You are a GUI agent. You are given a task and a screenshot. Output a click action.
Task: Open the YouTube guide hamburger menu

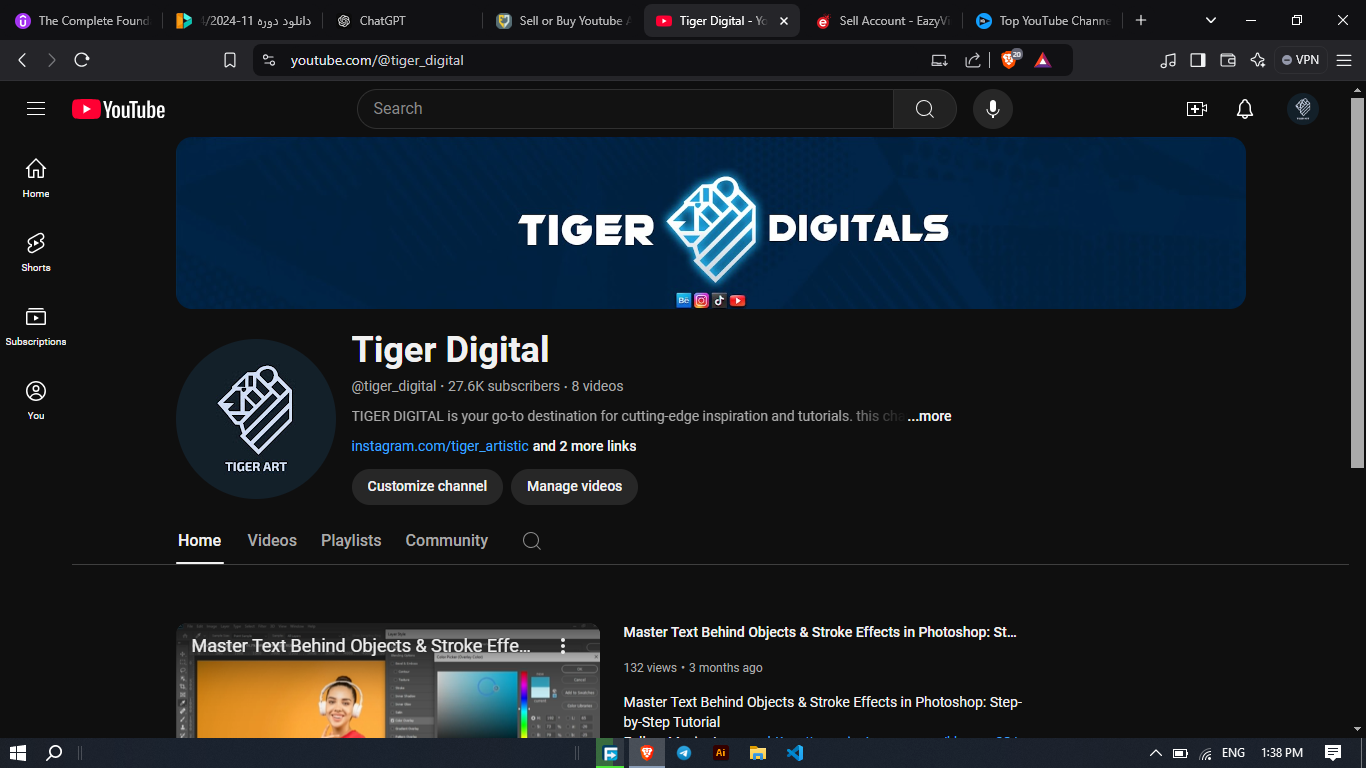(36, 109)
